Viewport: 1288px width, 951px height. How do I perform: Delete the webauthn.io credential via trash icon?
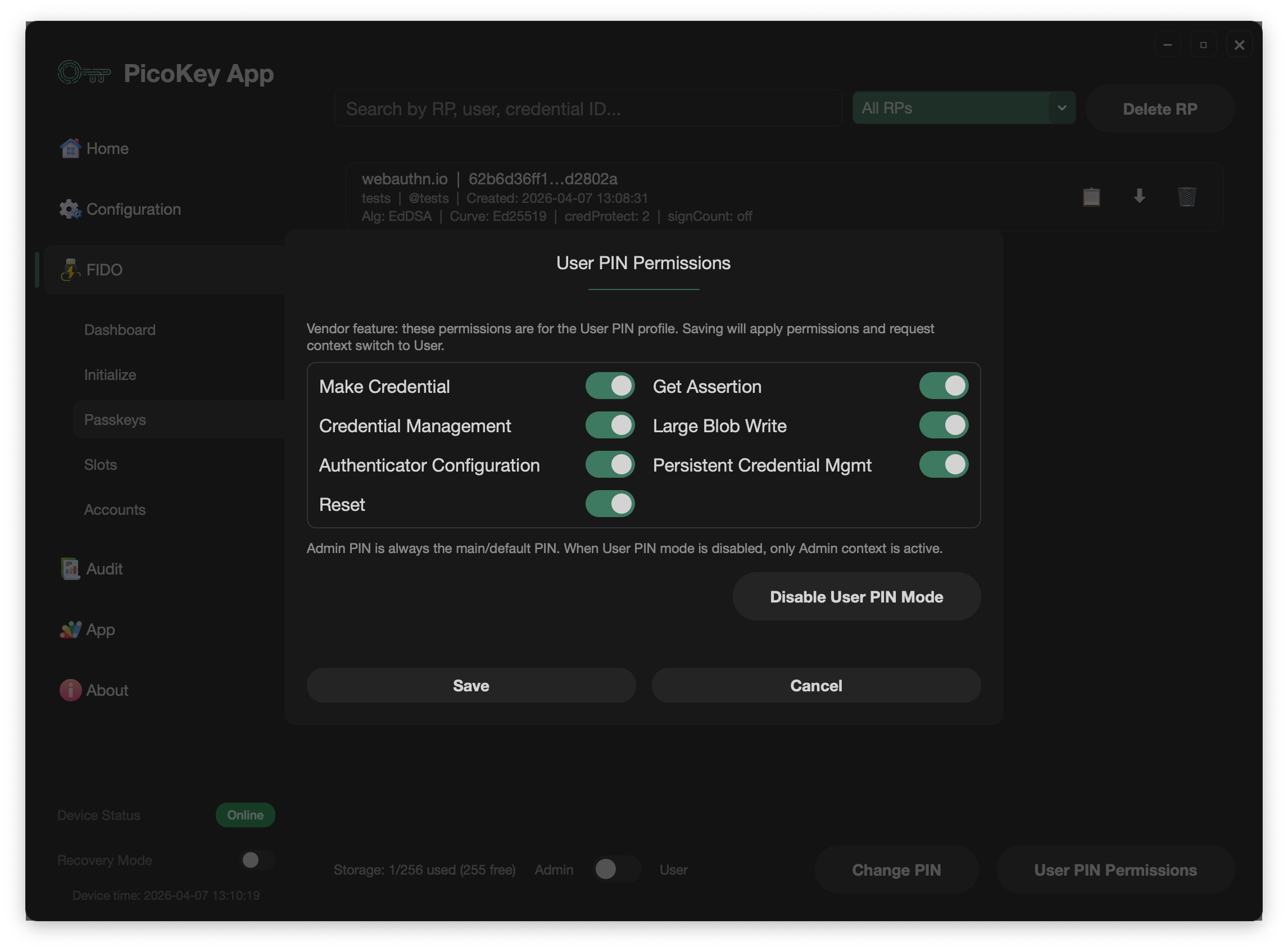[x=1187, y=197]
